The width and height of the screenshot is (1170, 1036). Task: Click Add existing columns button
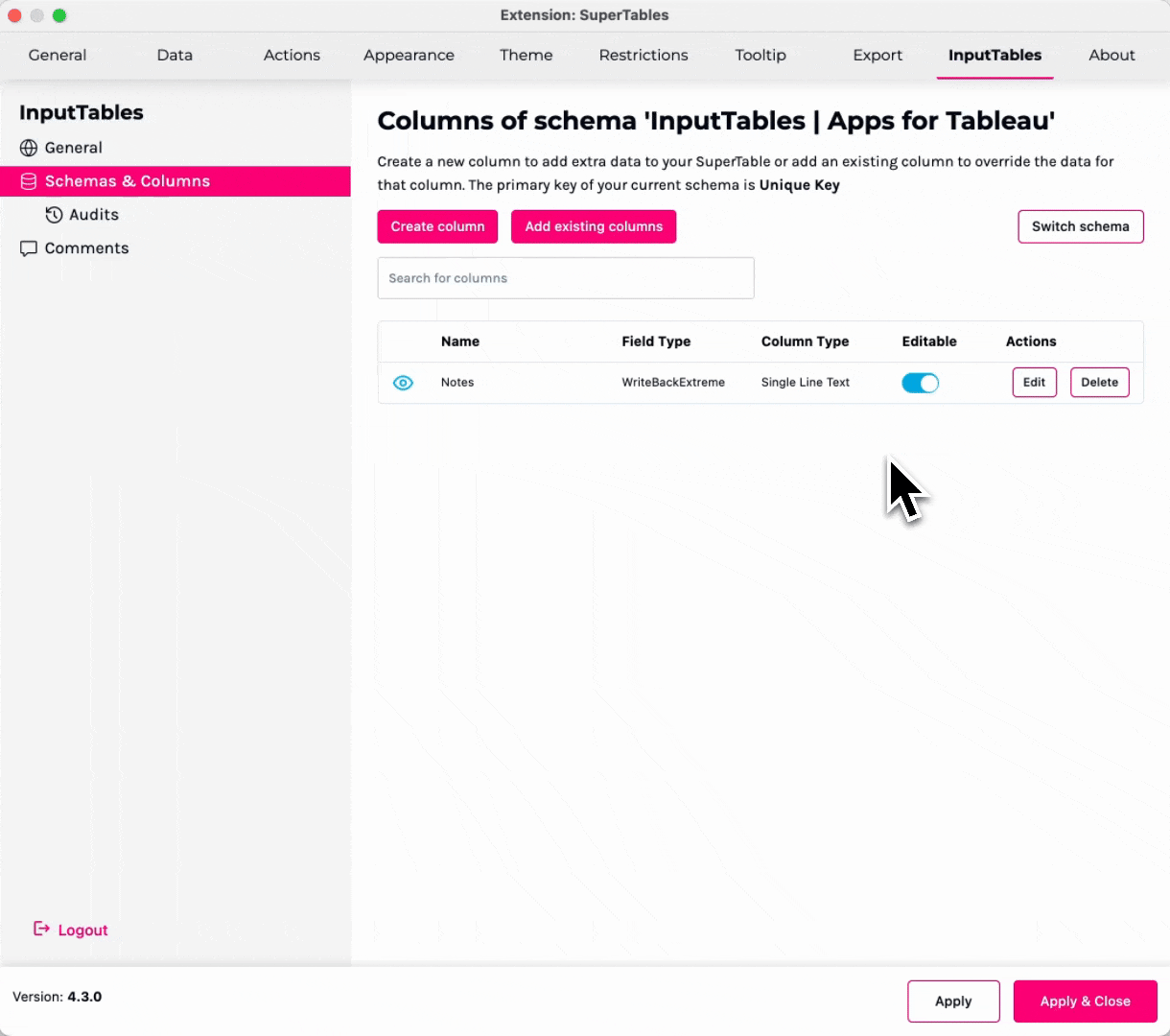594,226
